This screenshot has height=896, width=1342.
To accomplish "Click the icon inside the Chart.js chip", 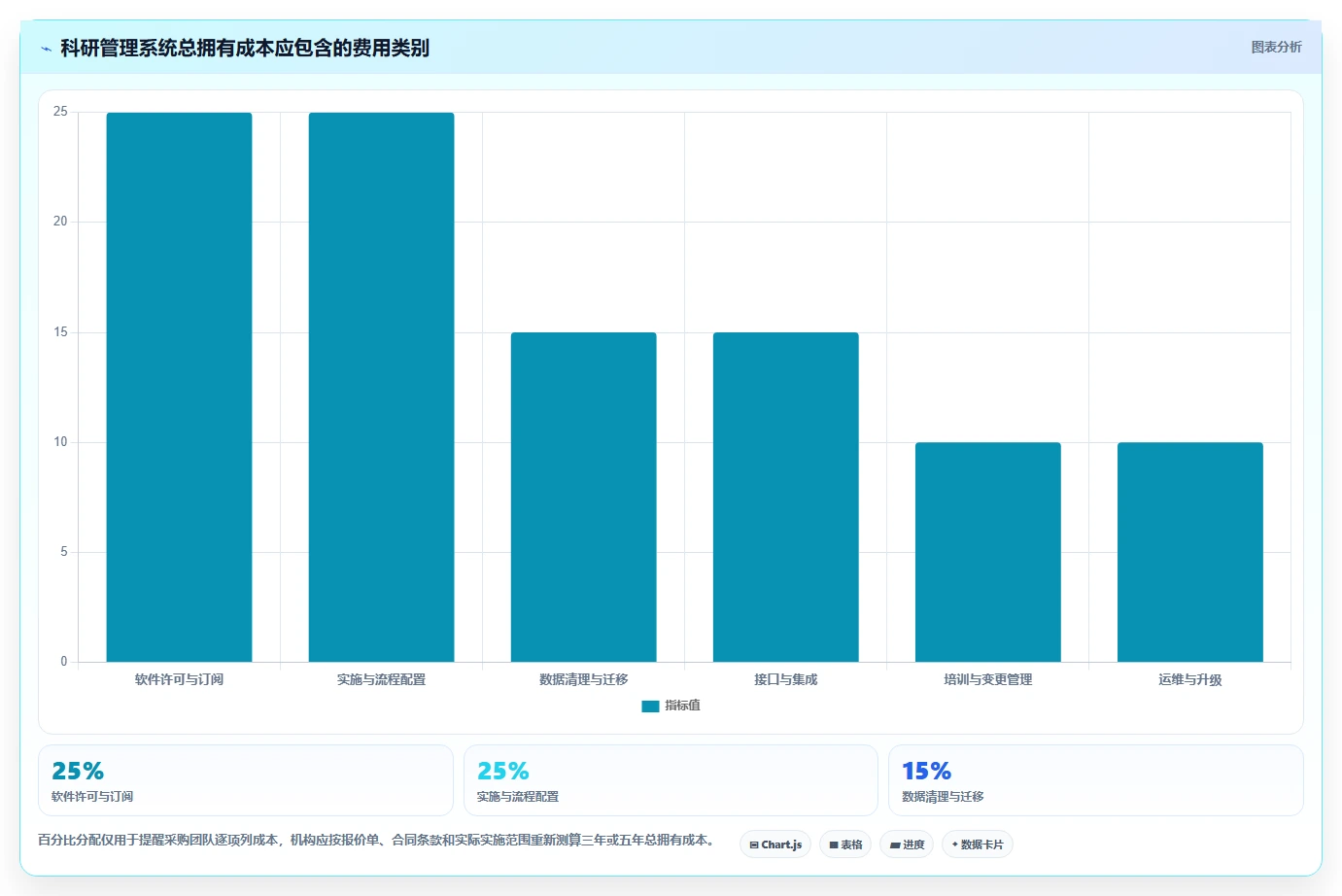I will click(754, 845).
